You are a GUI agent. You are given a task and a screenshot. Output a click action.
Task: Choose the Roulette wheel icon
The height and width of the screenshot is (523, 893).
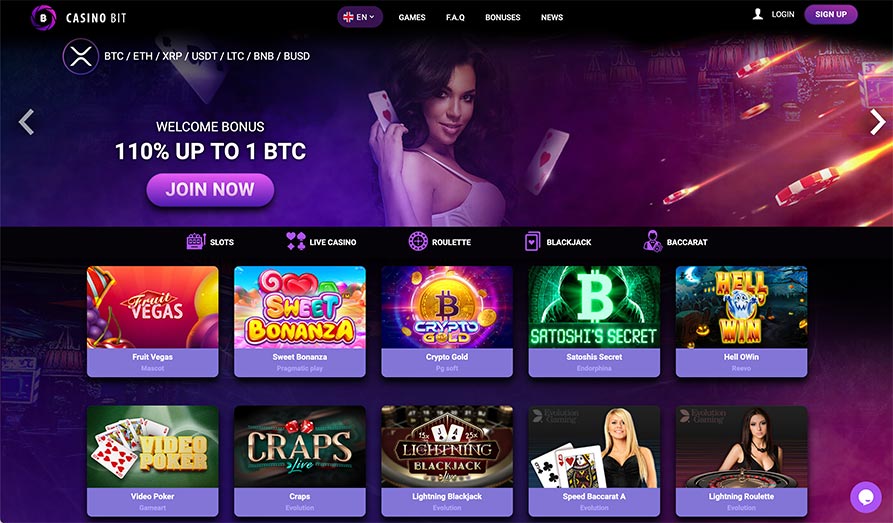tap(418, 242)
